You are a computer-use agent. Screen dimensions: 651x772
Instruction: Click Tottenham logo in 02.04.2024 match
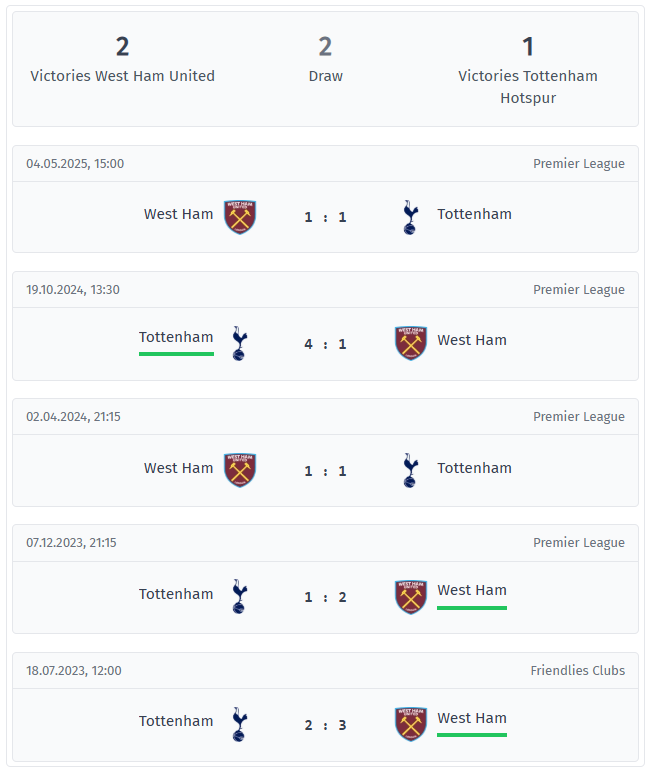(410, 470)
